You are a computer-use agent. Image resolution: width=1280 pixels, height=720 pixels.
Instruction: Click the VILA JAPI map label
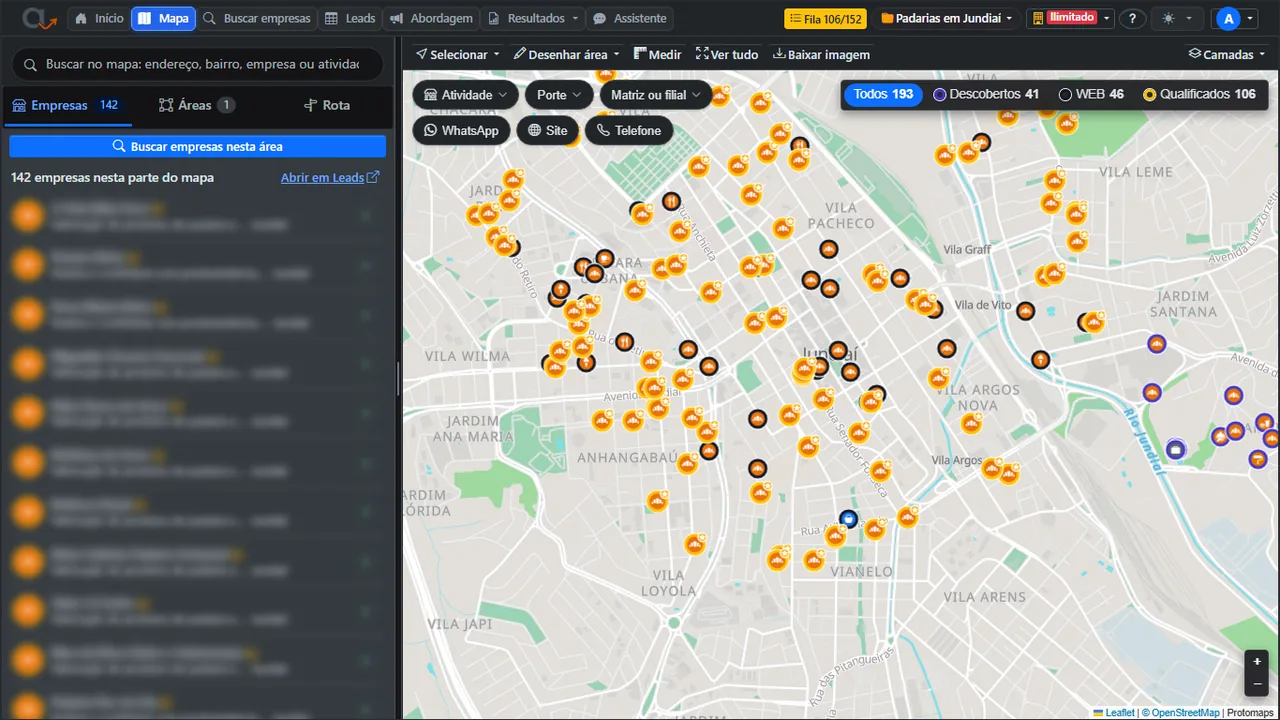[x=459, y=622]
